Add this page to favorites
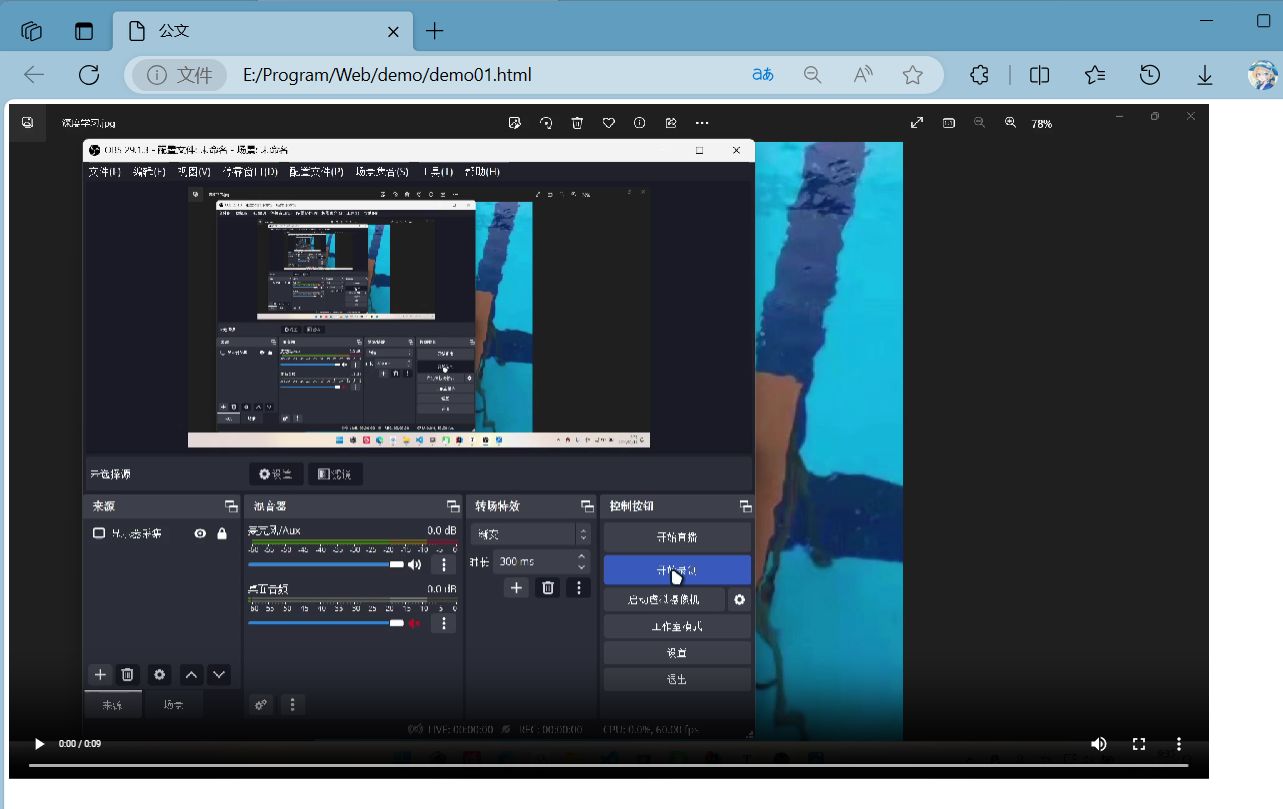This screenshot has width=1283, height=809. [x=912, y=75]
